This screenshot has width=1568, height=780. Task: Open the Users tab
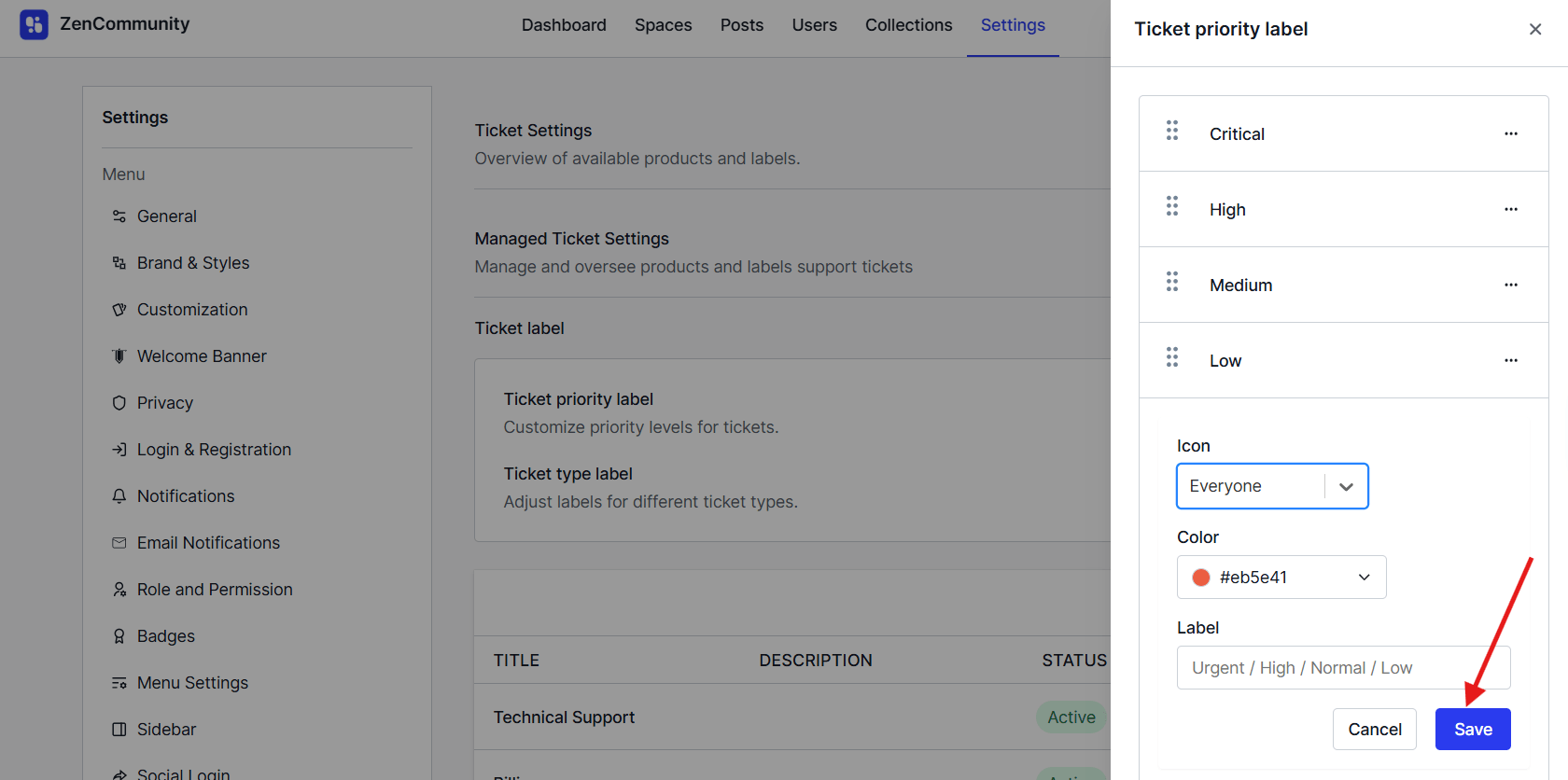coord(815,25)
